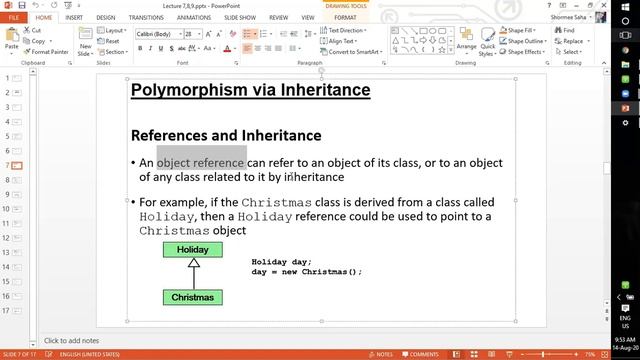
Task: Switch to the DESIGN tab
Action: [x=106, y=18]
